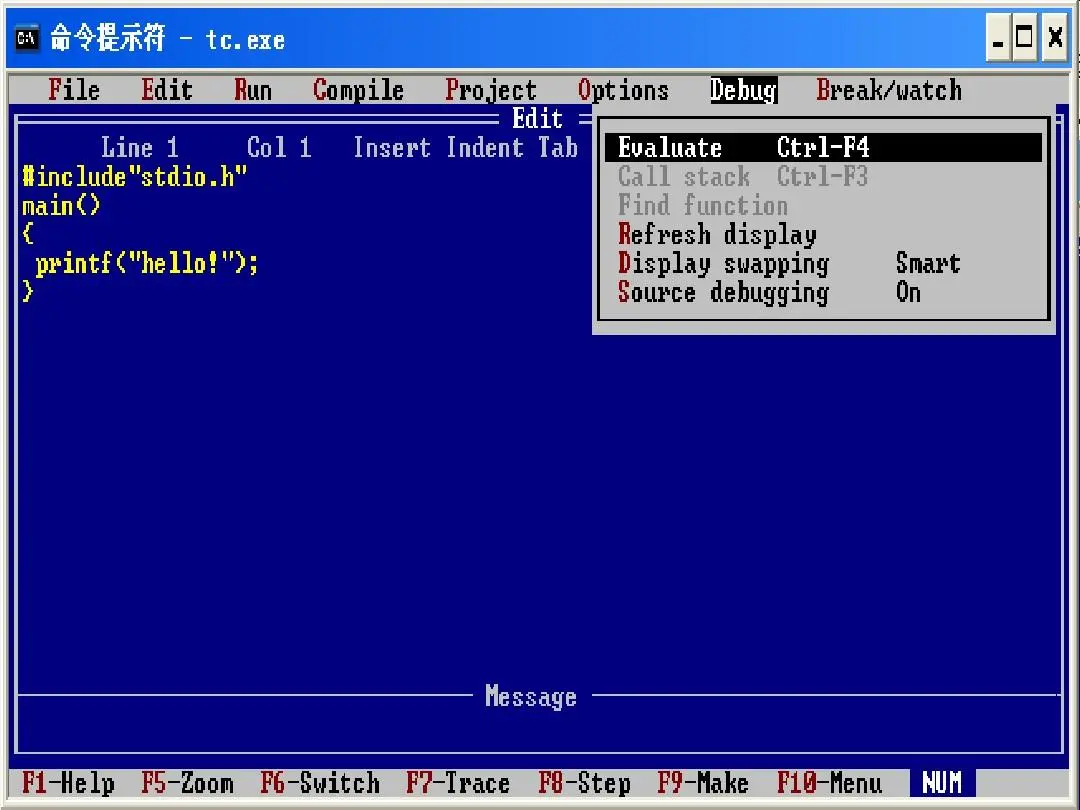Click F6-Switch in the bottom bar
Viewport: 1080px width, 810px height.
coord(319,783)
